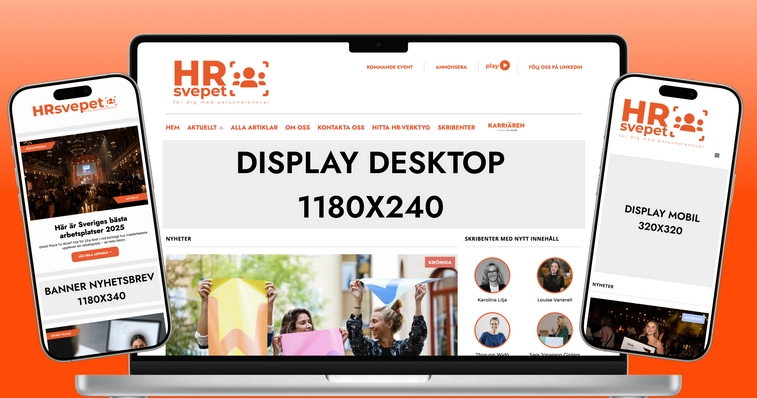Open the SKRIBENTER menu item
Viewport: 757px width, 398px height.
[x=456, y=128]
